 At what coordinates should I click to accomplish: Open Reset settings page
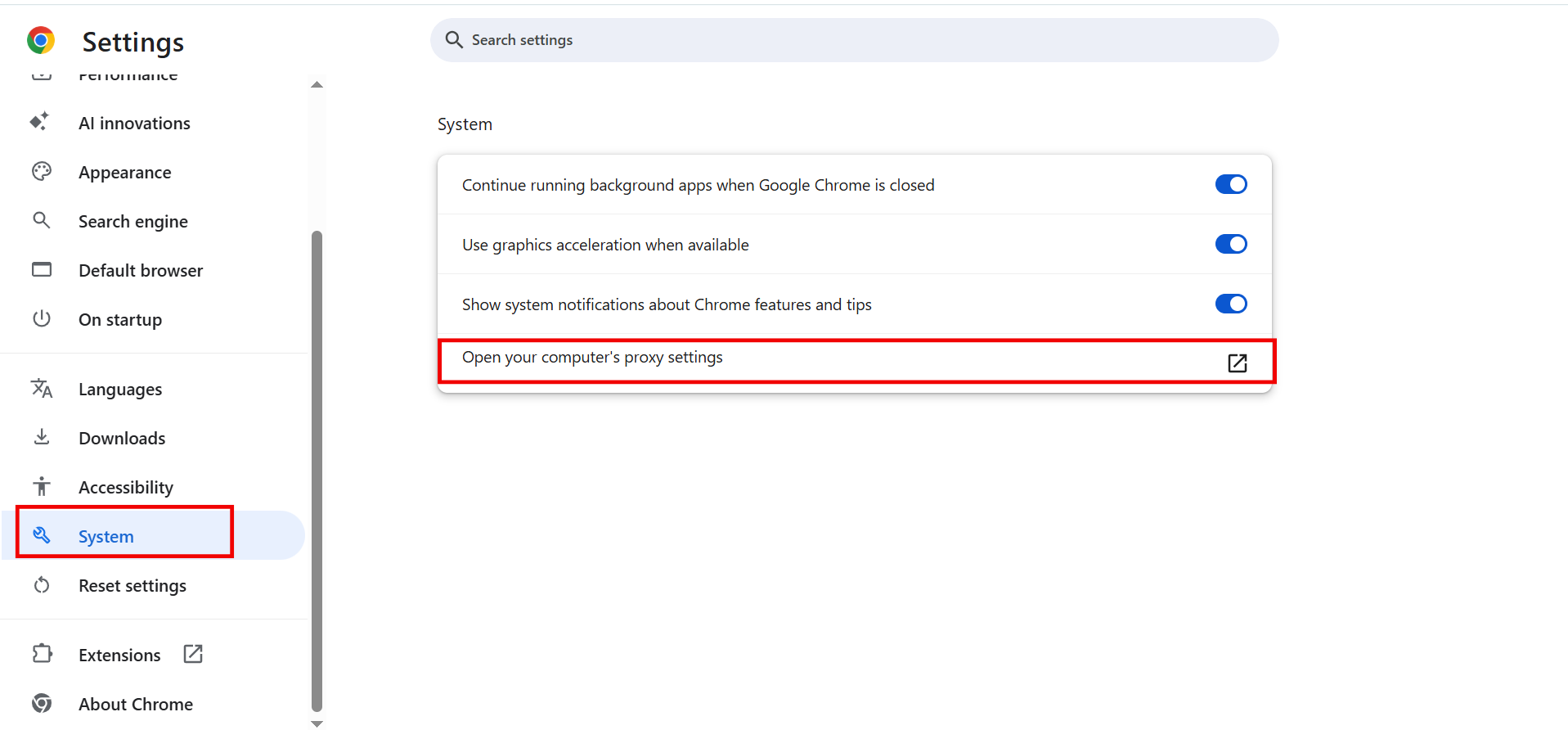tap(133, 586)
